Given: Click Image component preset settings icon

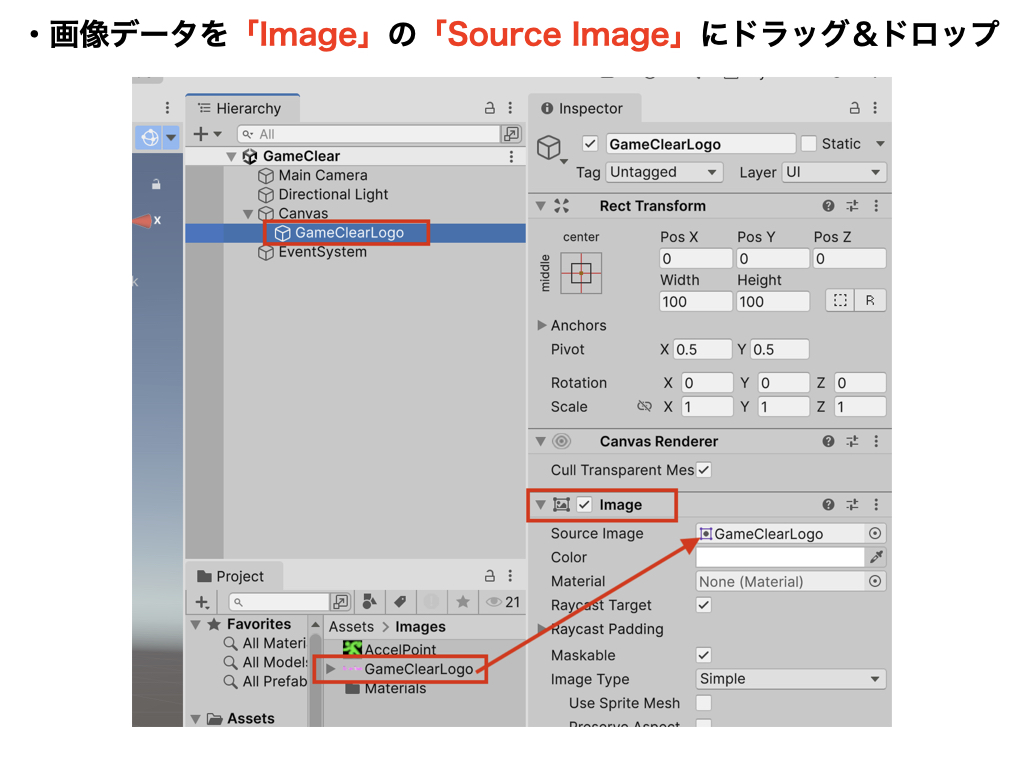Looking at the screenshot, I should [x=852, y=505].
